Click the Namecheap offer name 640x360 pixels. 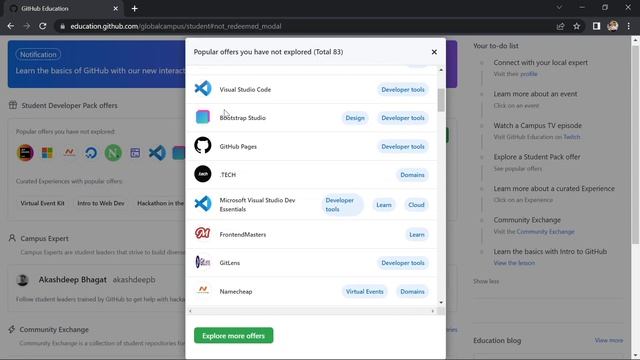(236, 291)
